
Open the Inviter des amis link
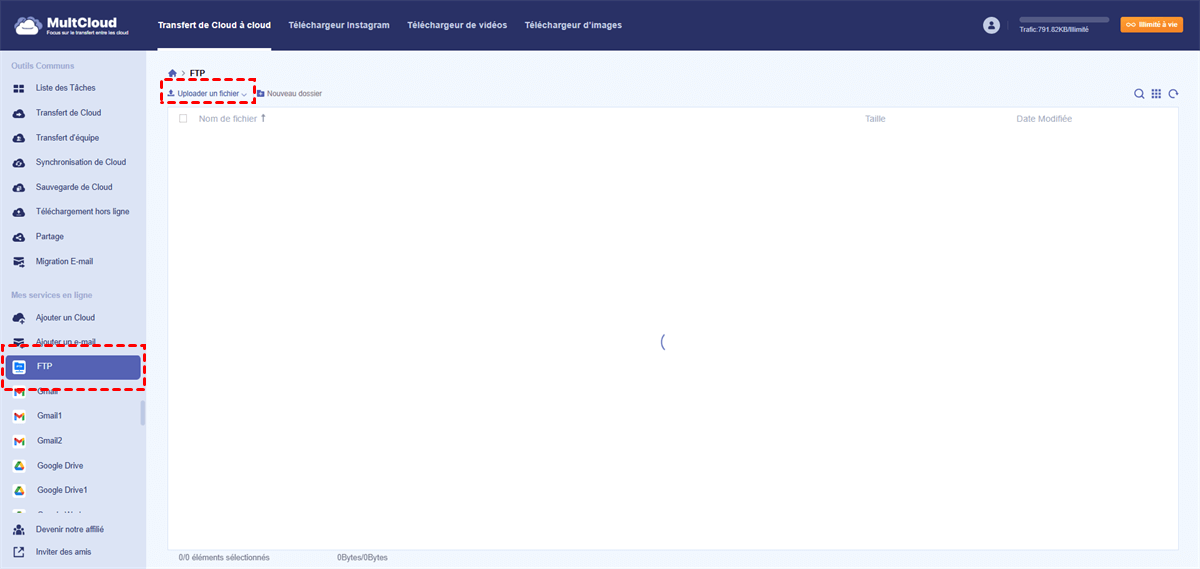(x=63, y=552)
